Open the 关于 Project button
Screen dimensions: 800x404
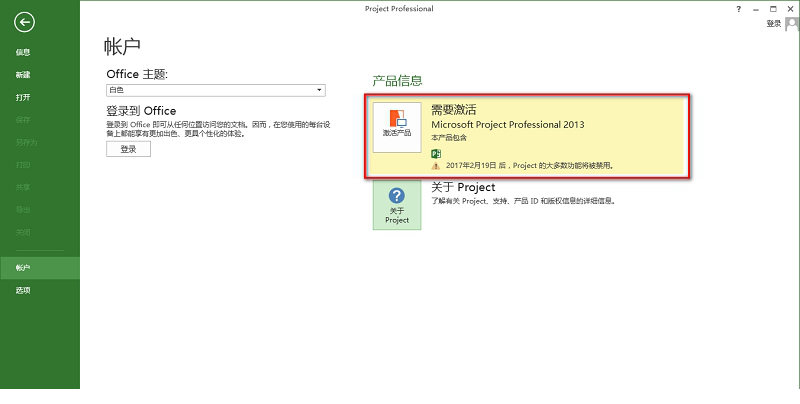[397, 205]
